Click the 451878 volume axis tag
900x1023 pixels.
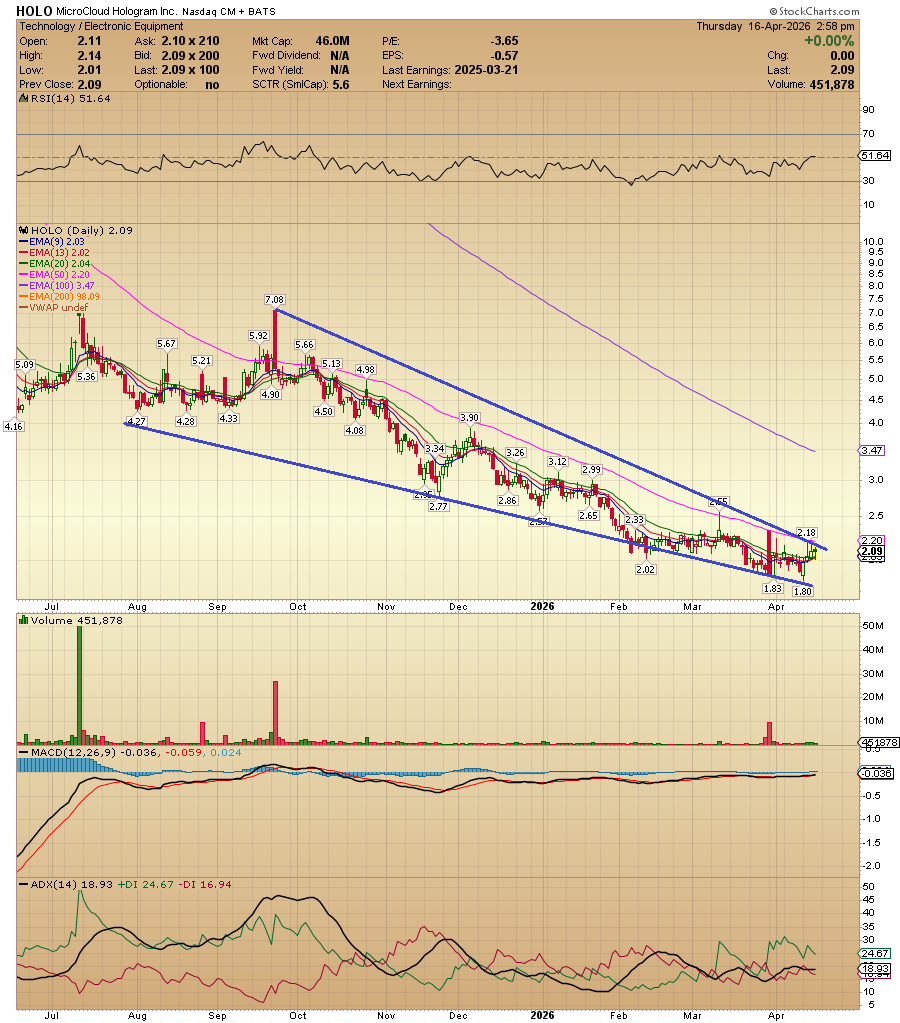(878, 742)
